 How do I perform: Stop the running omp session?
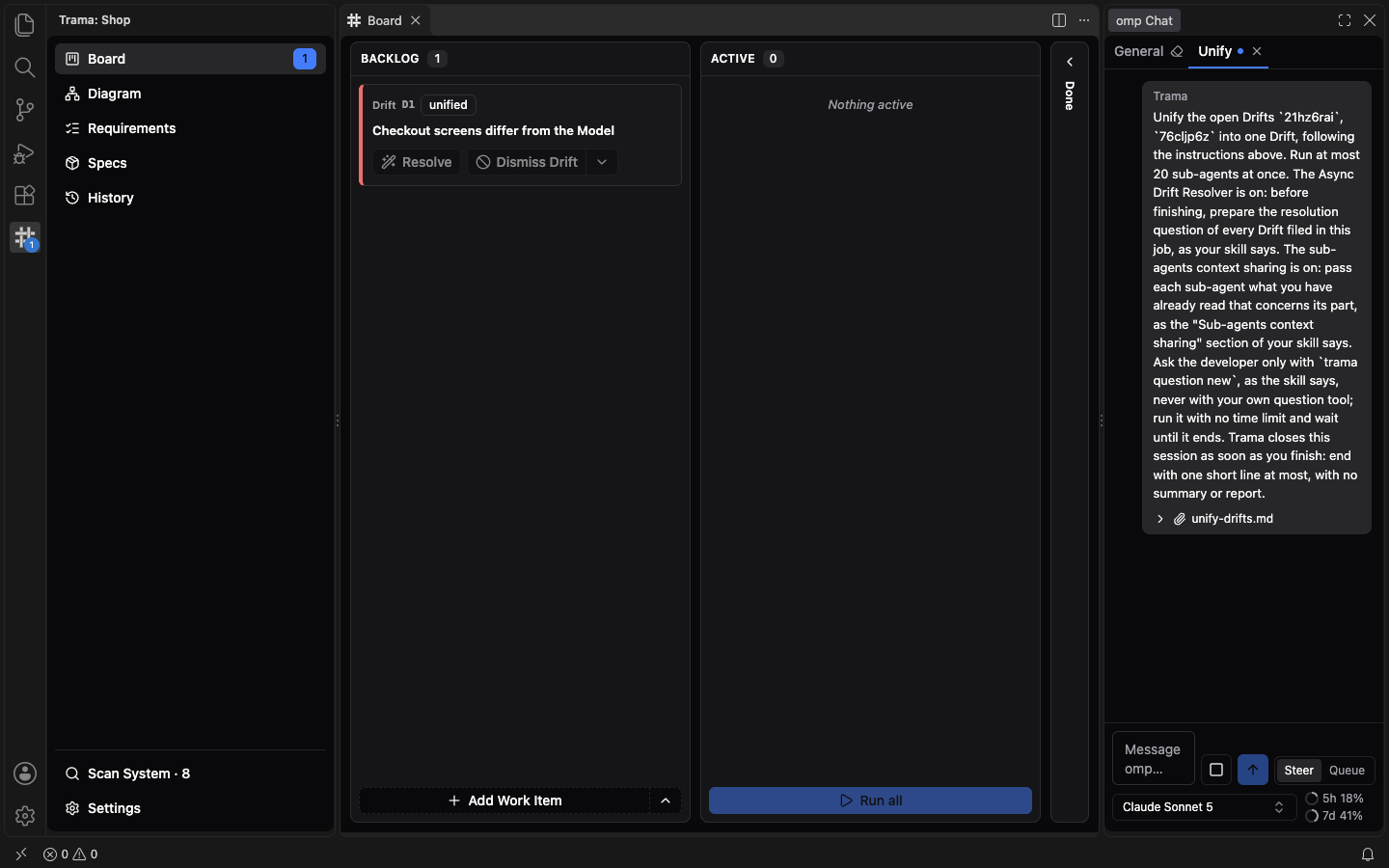click(x=1216, y=770)
